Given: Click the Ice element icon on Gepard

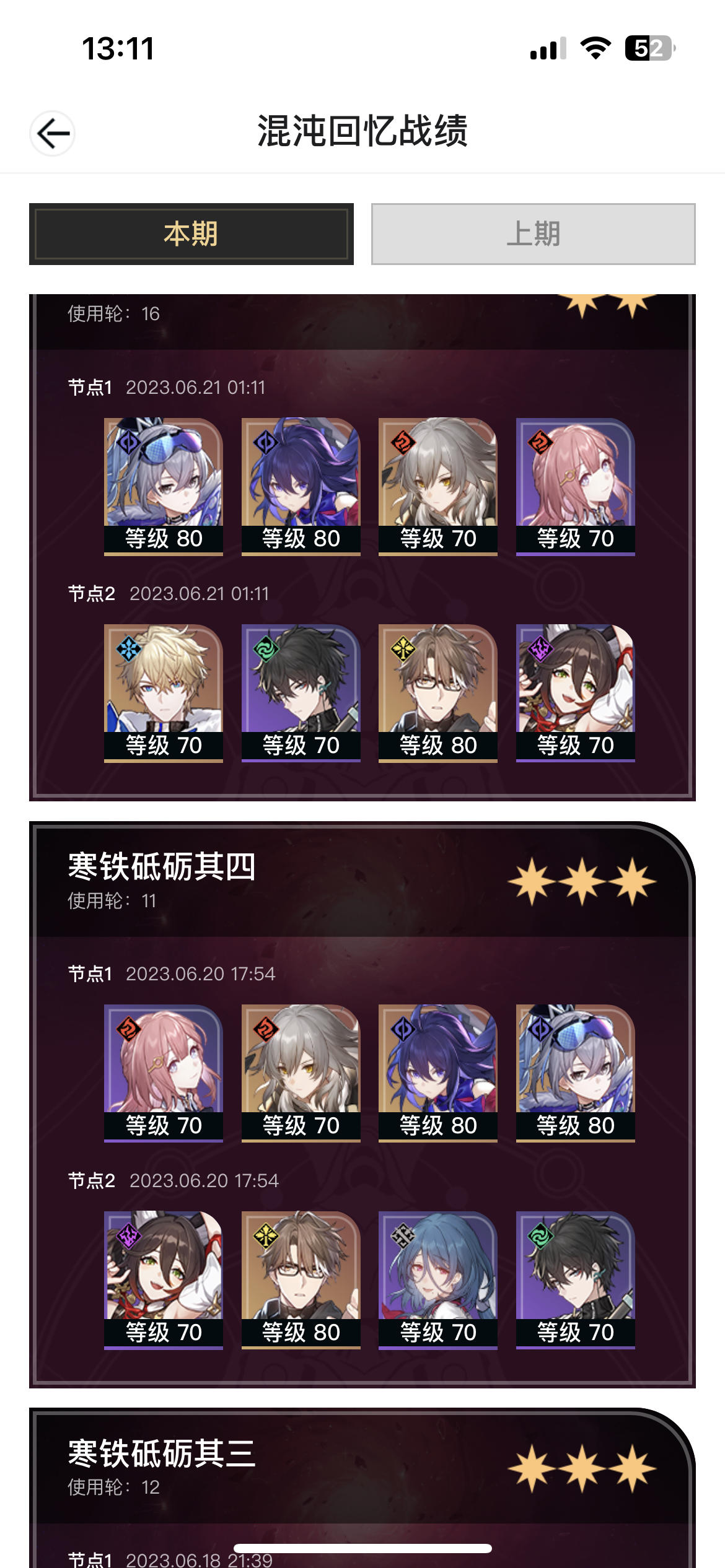Looking at the screenshot, I should tap(129, 649).
